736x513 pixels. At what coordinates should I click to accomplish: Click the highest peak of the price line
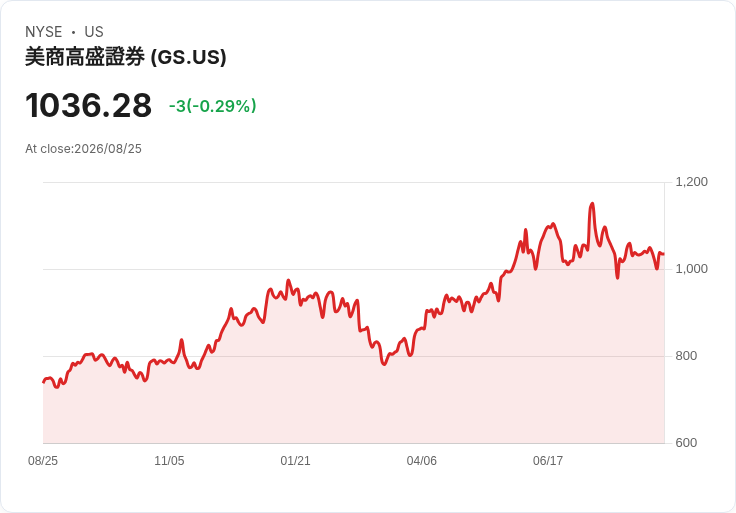(x=592, y=204)
